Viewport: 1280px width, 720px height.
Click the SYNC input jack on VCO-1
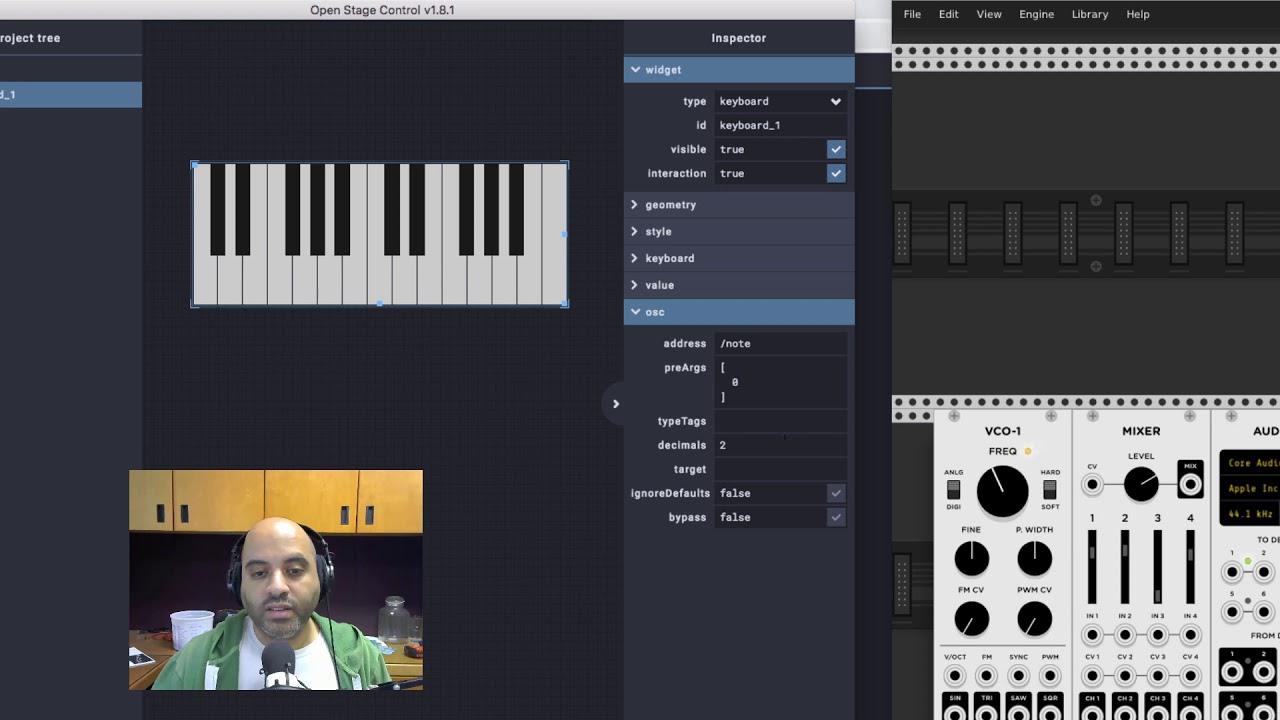(1018, 676)
